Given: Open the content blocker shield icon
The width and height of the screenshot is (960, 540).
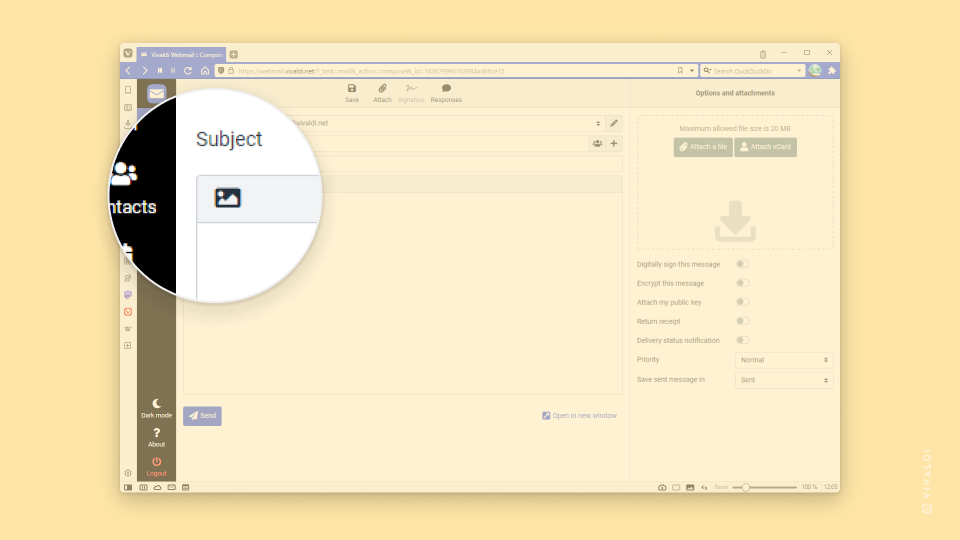Looking at the screenshot, I should pos(221,71).
